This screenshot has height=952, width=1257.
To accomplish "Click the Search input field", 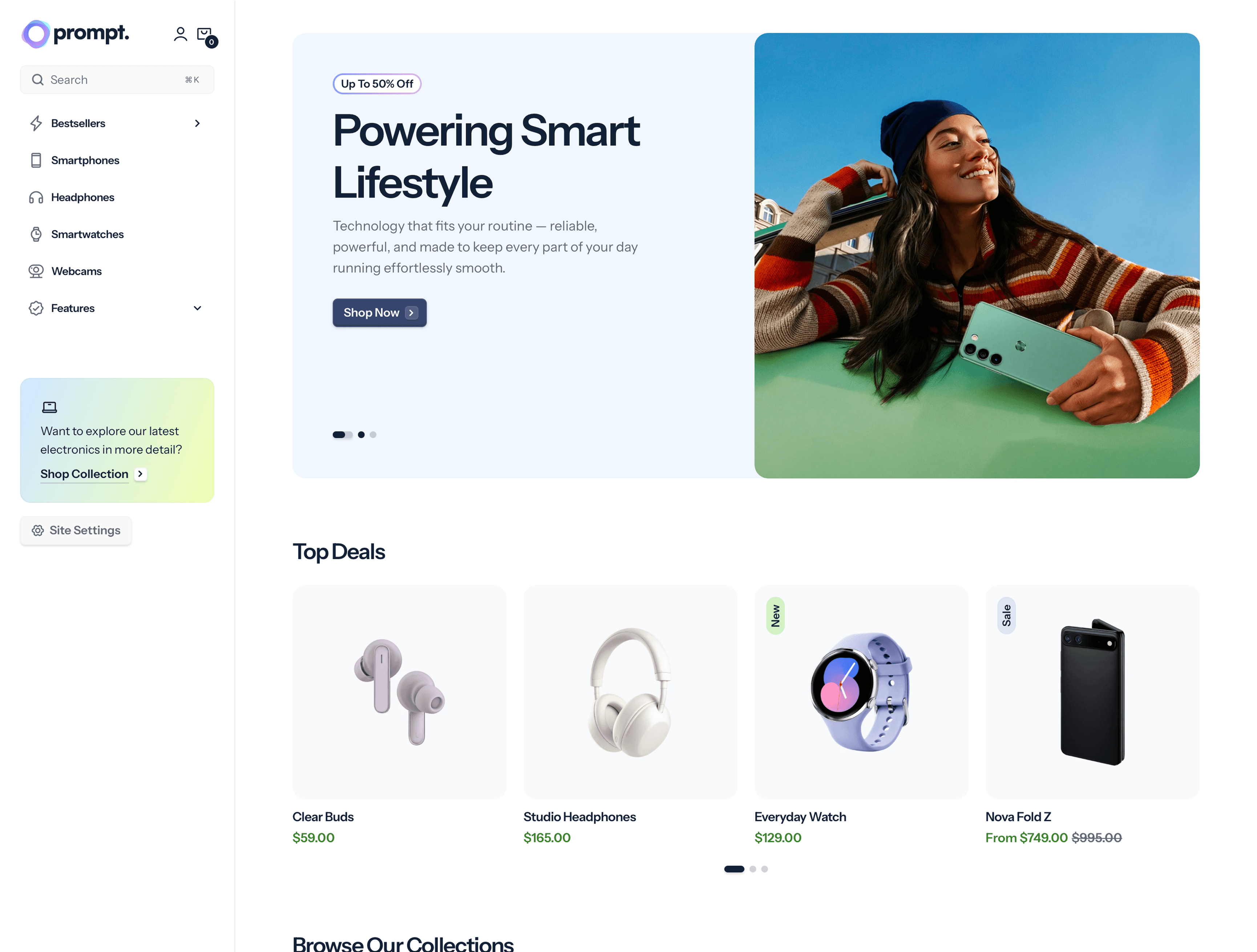I will click(x=117, y=80).
